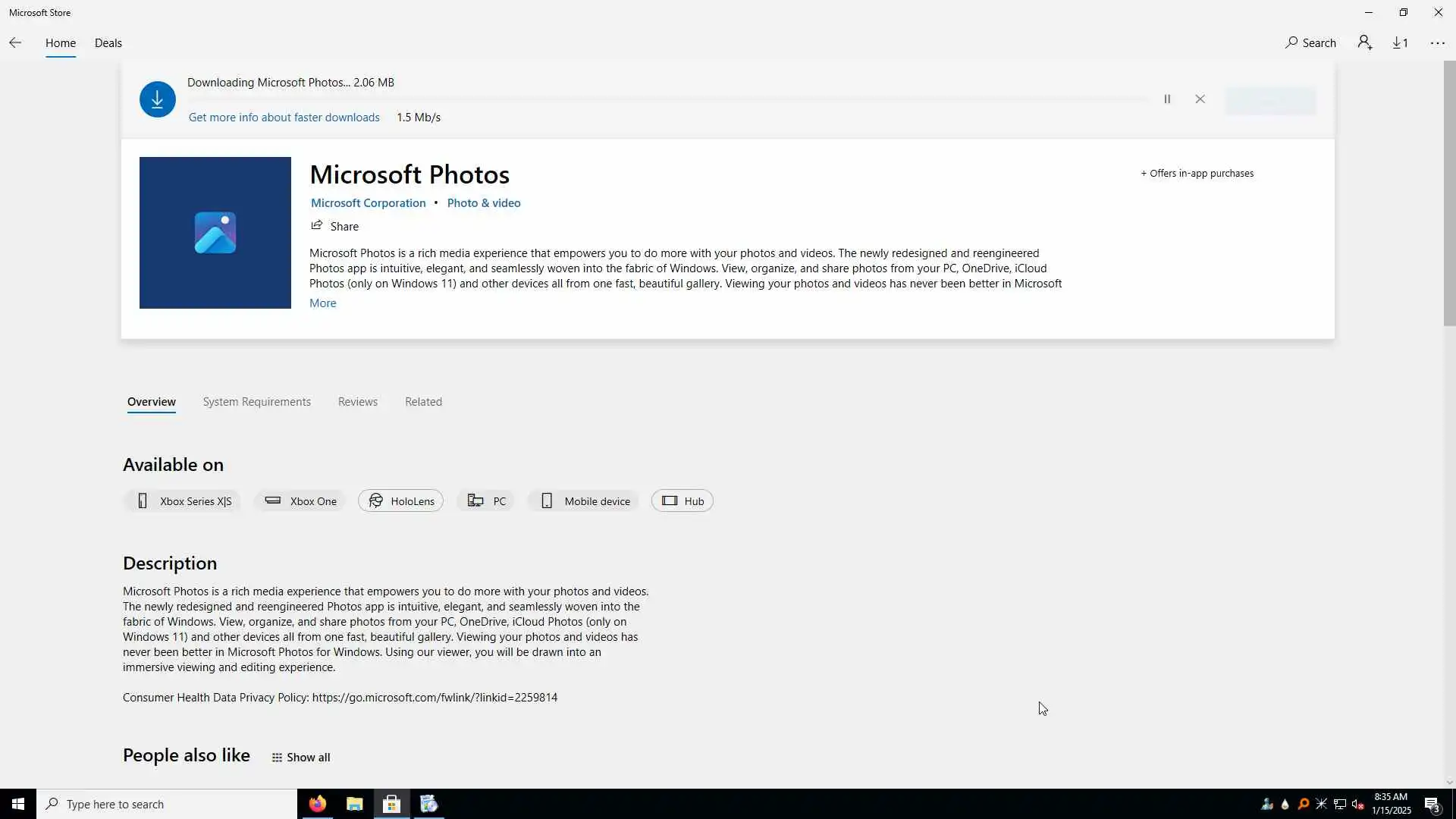The width and height of the screenshot is (1456, 819).
Task: Cancel the download with X icon
Action: (1200, 99)
